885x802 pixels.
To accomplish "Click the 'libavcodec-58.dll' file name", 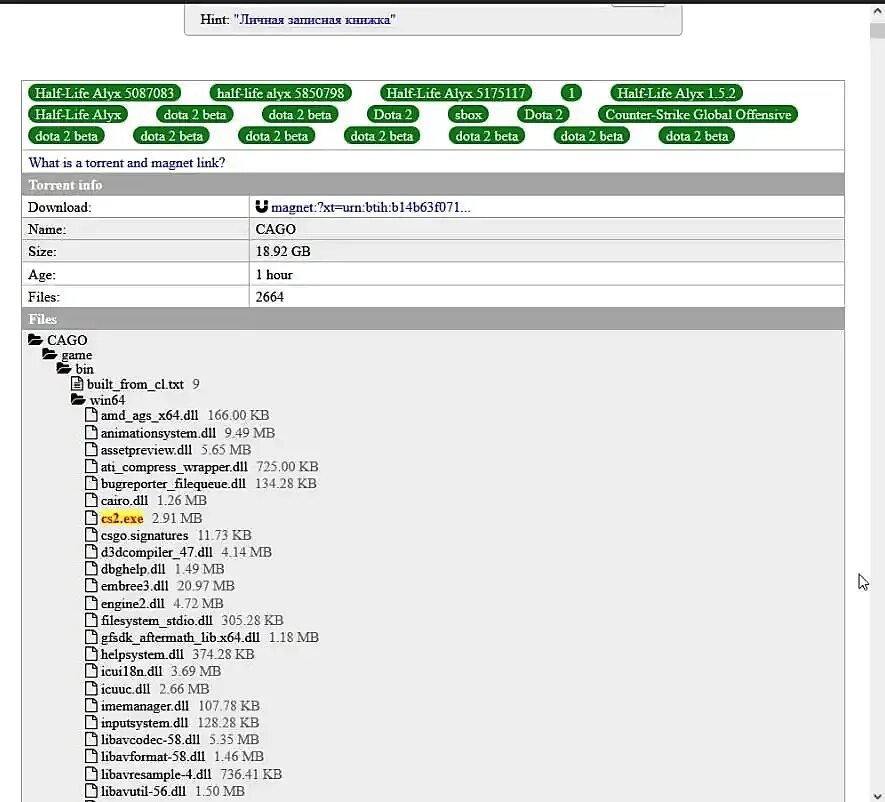I will tap(150, 739).
